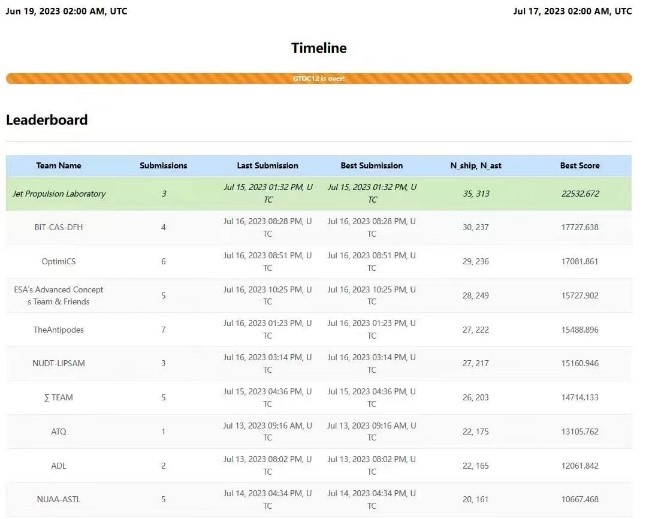Image resolution: width=646 pixels, height=519 pixels.
Task: Click the Best Submission column header
Action: [371, 165]
